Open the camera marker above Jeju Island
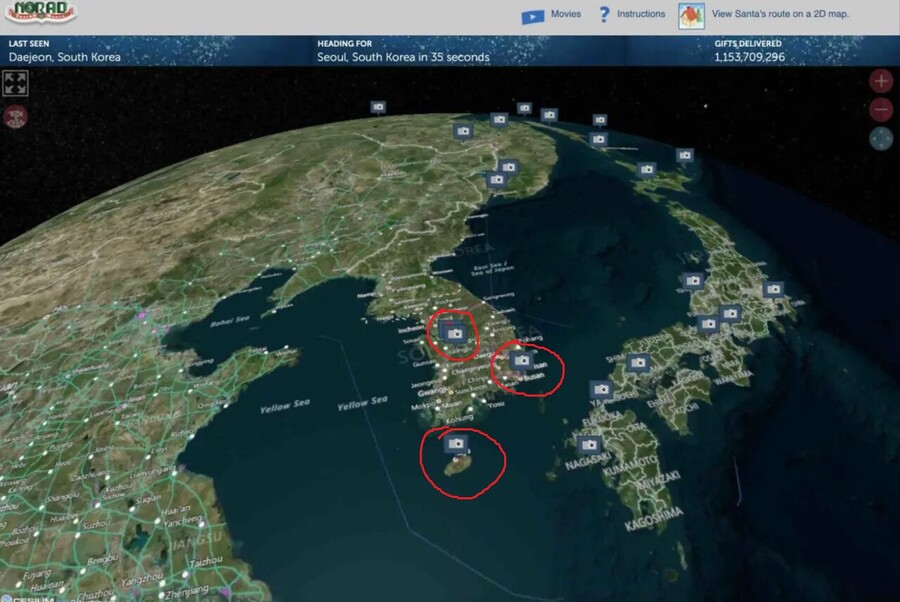Screen dimensions: 900x602 point(456,443)
